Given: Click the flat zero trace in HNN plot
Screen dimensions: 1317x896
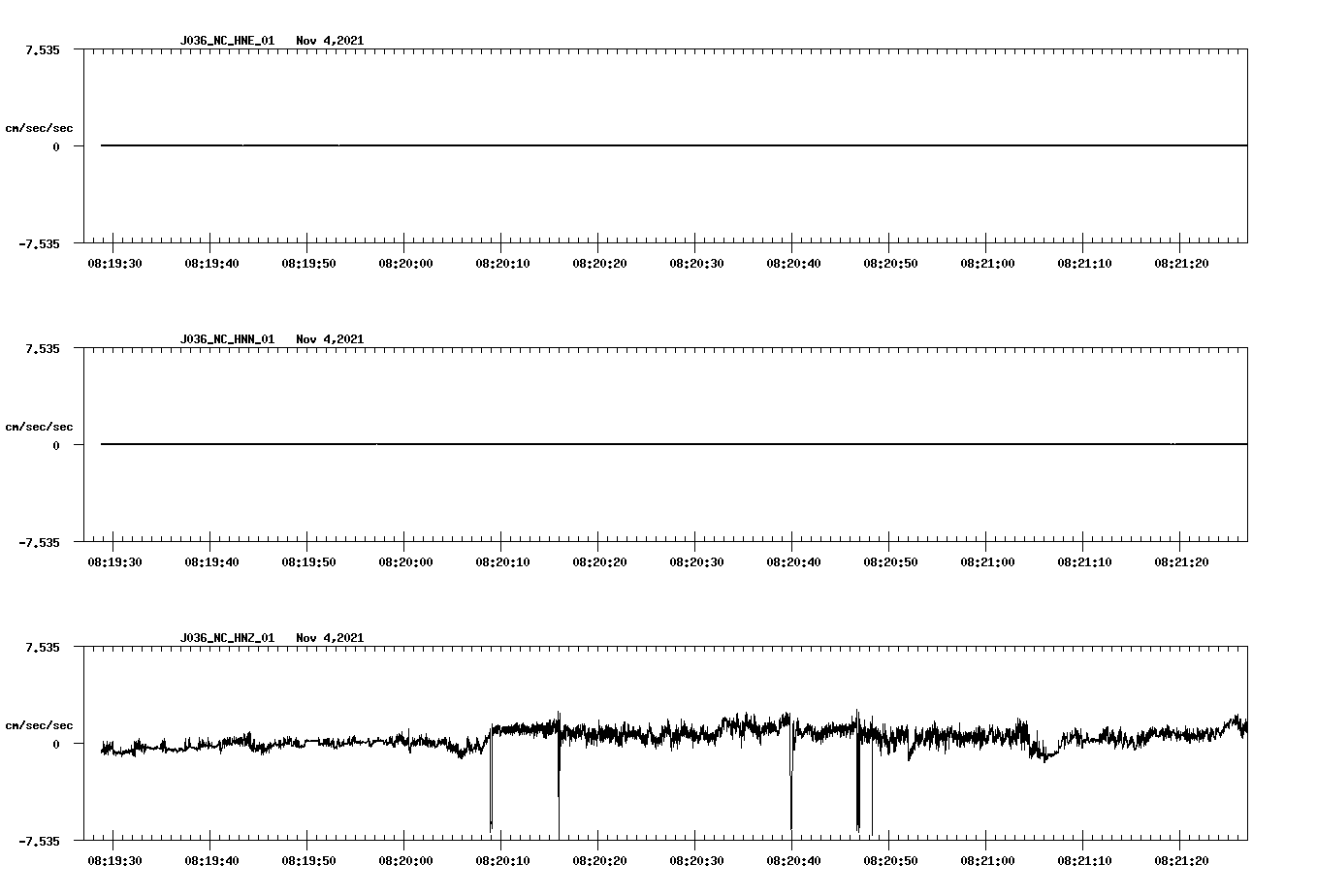Looking at the screenshot, I should click(674, 444).
